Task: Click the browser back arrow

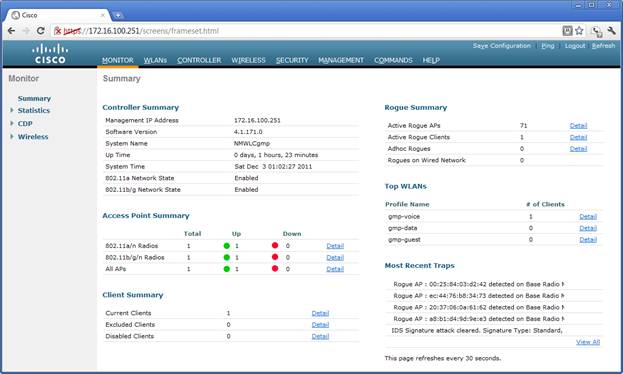Action: (12, 31)
